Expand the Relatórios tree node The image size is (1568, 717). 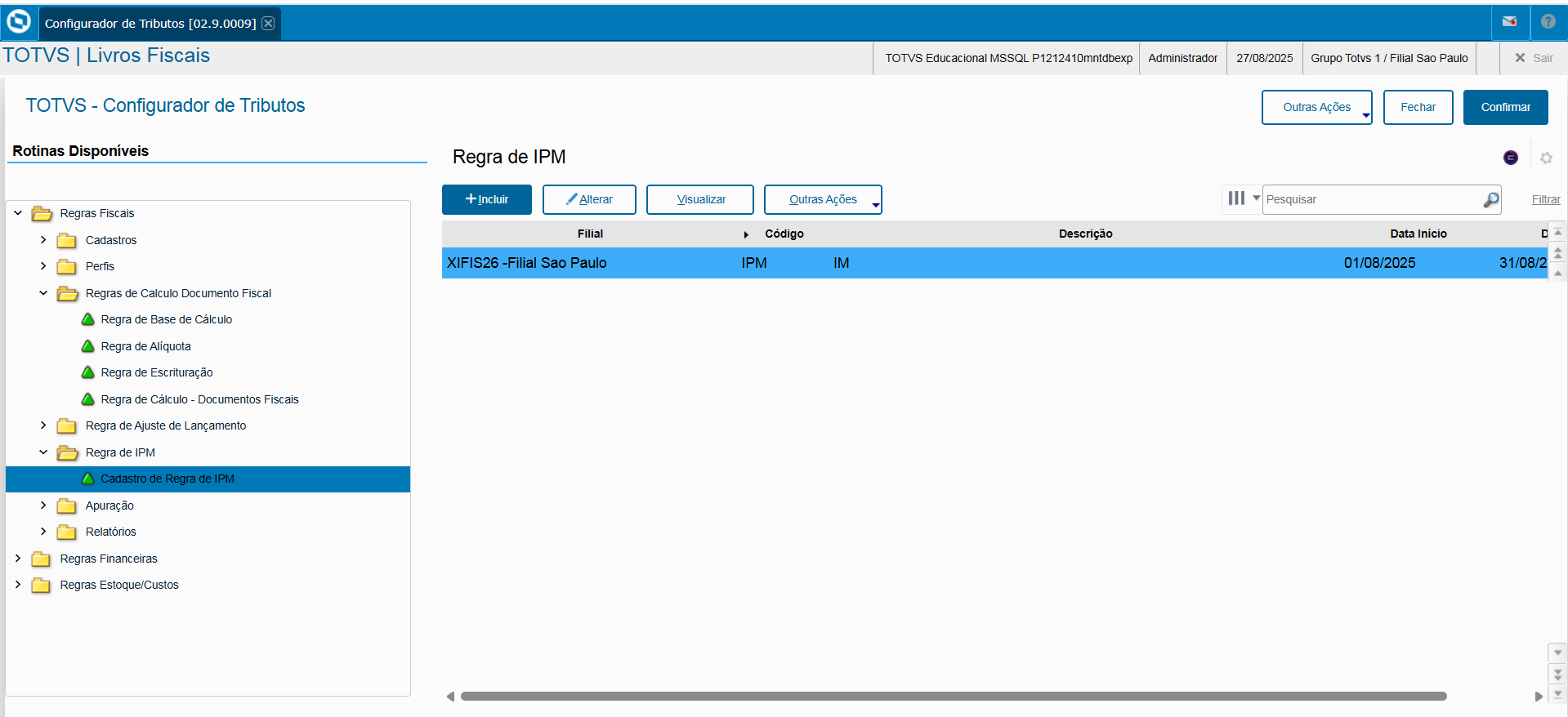(43, 532)
